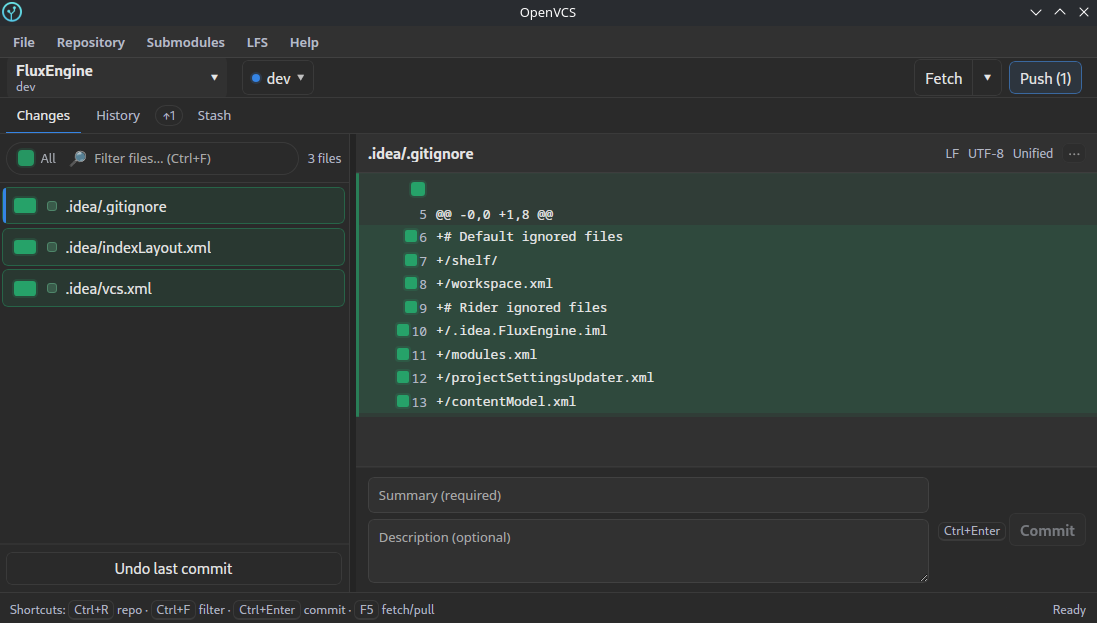Switch to the Stash tab
This screenshot has height=623, width=1097.
click(214, 115)
